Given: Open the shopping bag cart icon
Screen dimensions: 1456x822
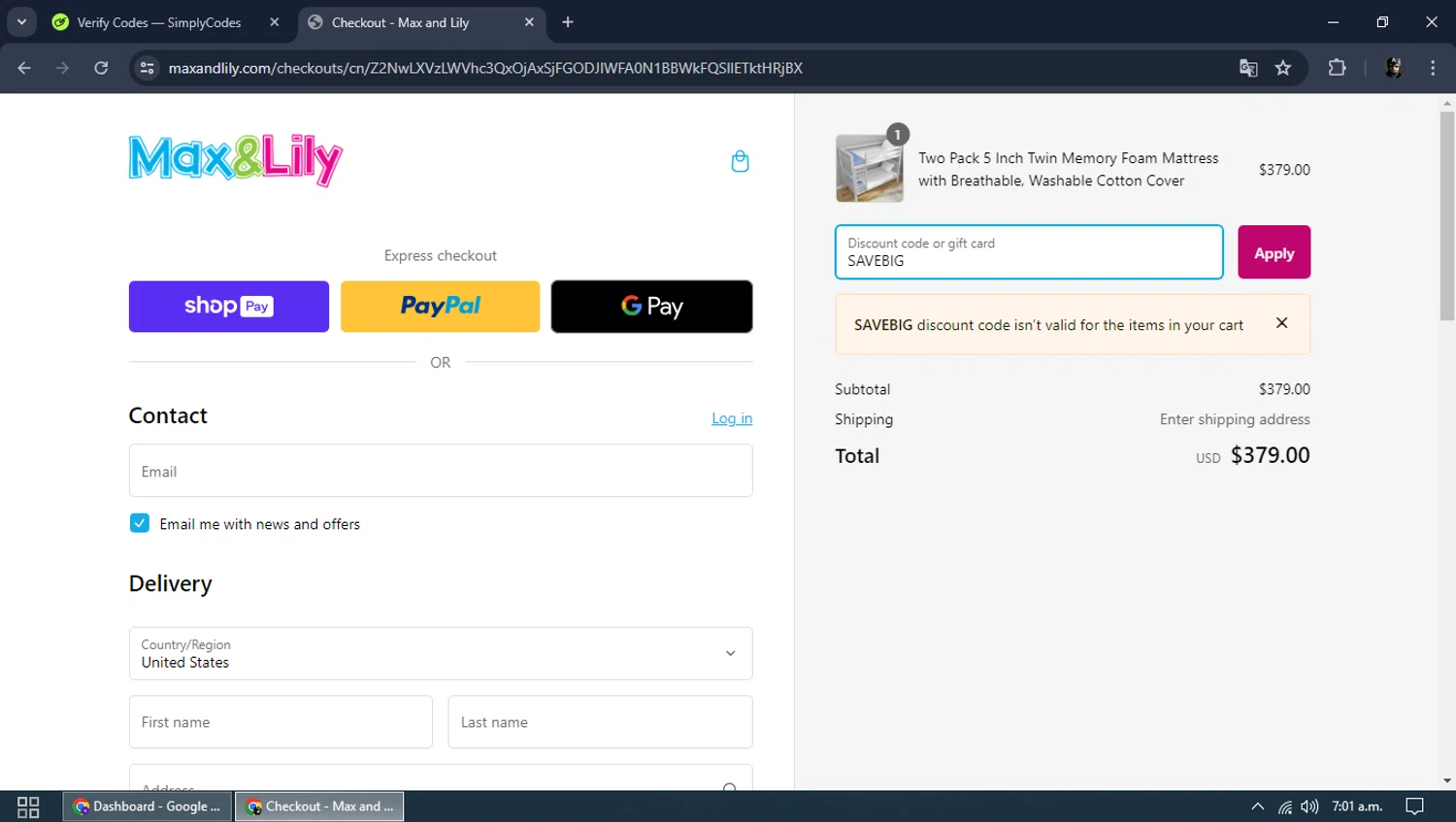Looking at the screenshot, I should [740, 161].
